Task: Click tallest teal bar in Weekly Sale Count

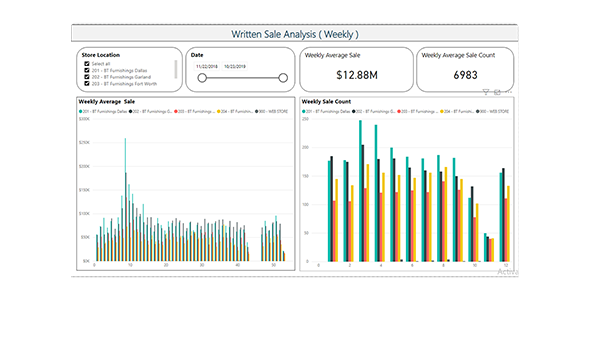Action: point(360,191)
